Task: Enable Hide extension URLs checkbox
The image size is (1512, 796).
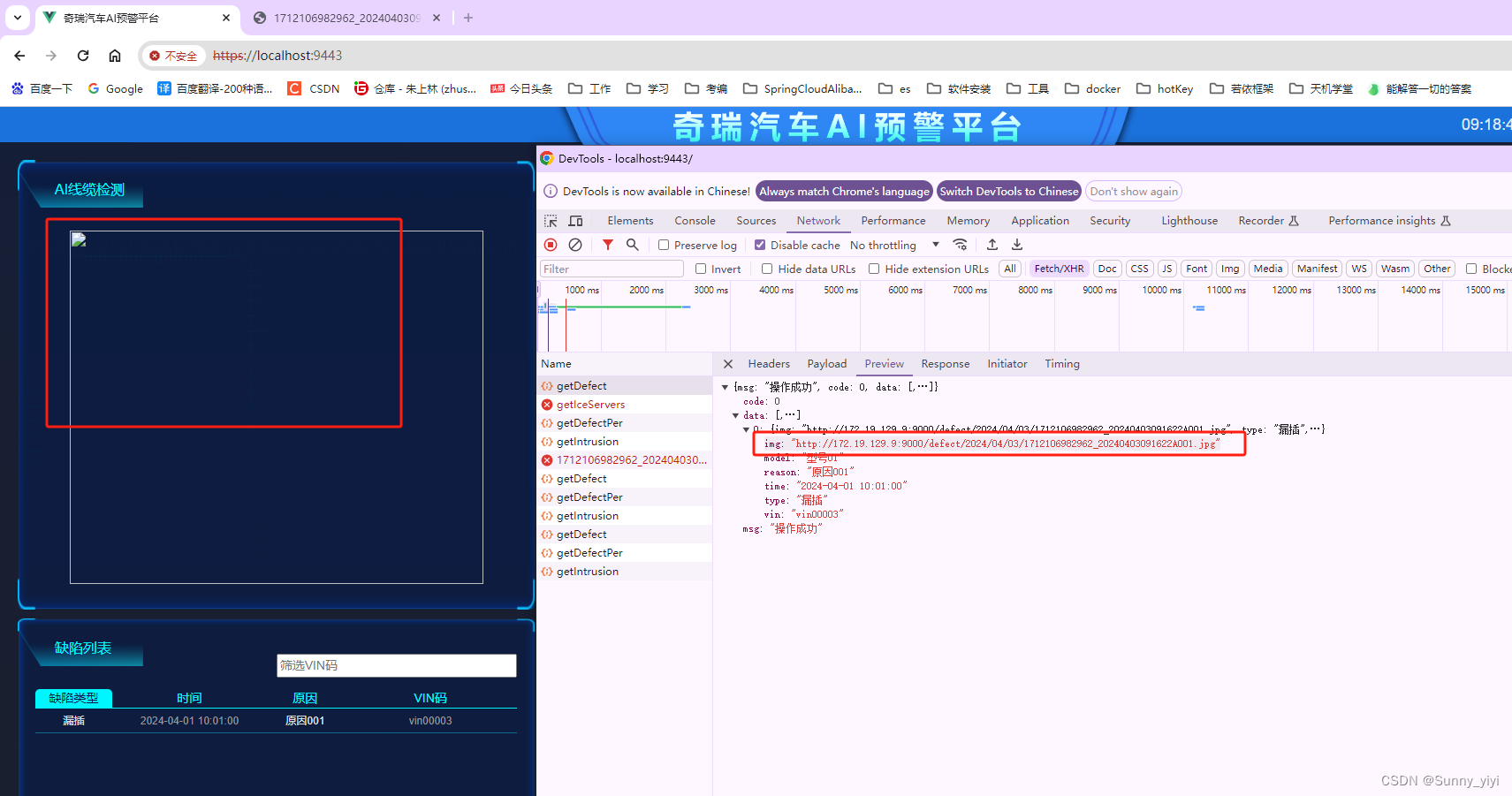Action: point(874,269)
